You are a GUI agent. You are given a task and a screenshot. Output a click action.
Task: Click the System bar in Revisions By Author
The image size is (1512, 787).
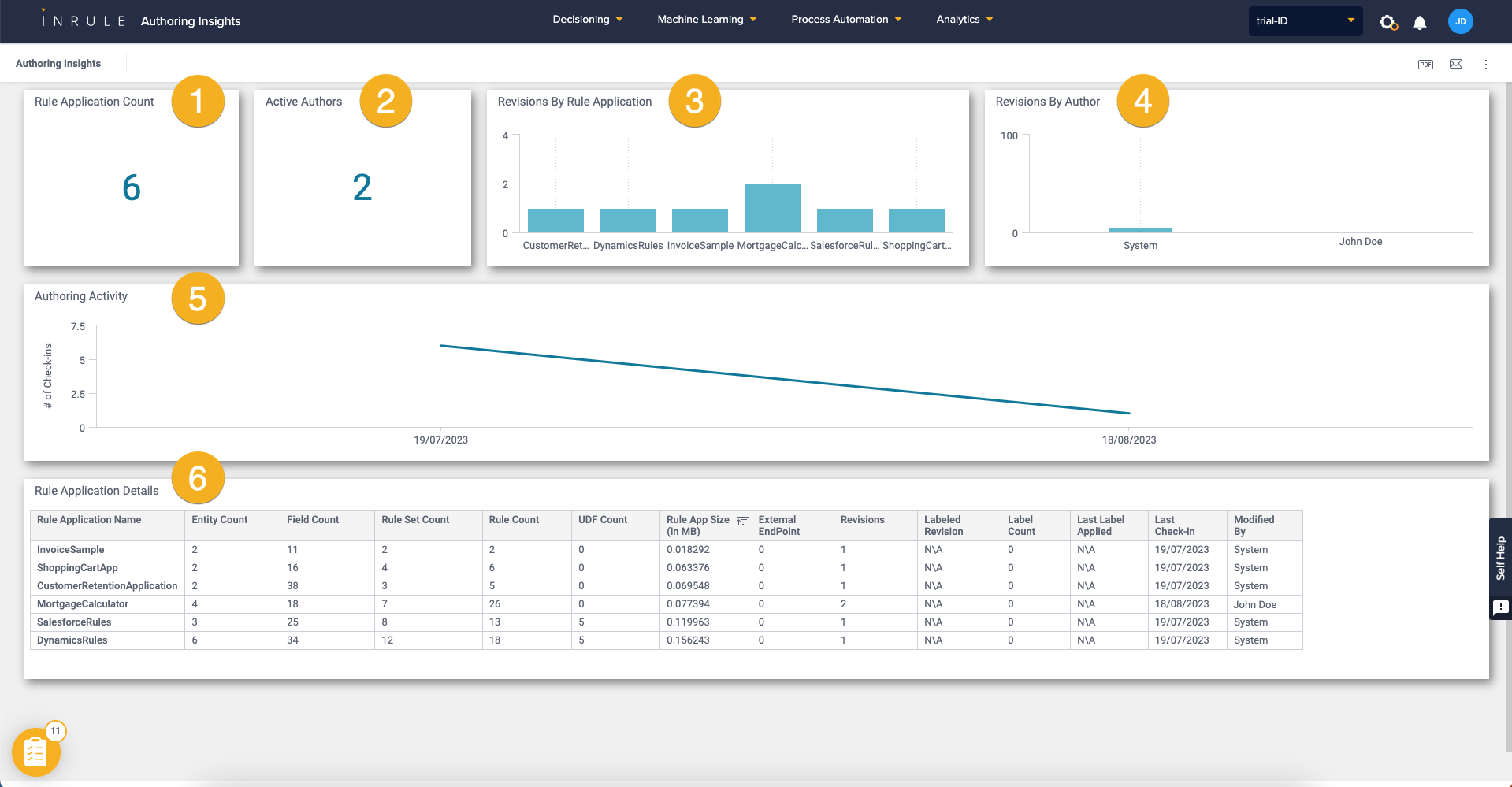click(1140, 230)
